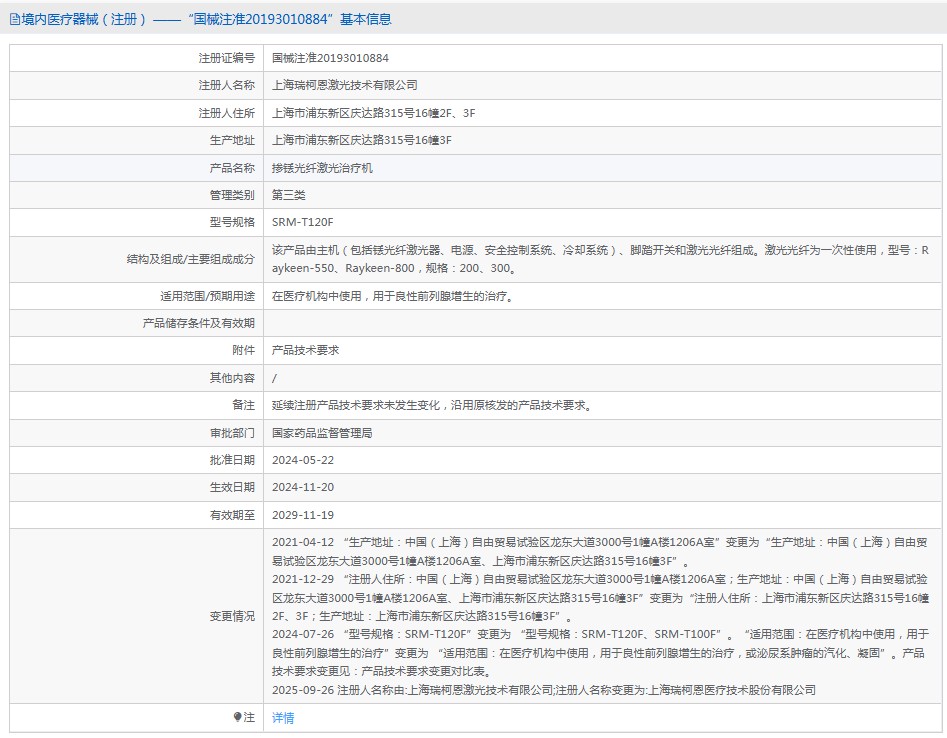
Task: Select the approval date 2024-05-22
Action: click(x=303, y=460)
